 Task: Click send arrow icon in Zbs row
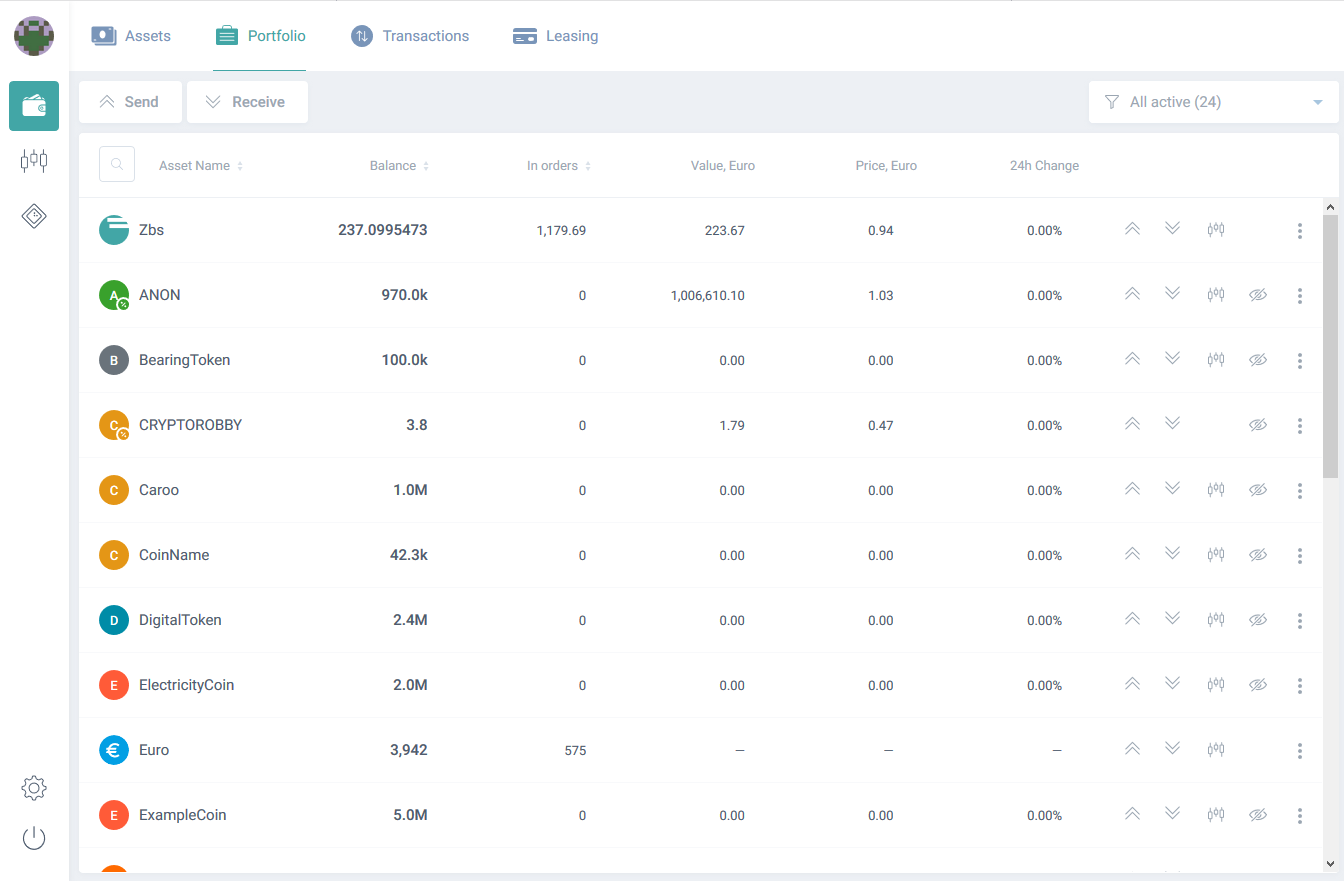click(1132, 229)
